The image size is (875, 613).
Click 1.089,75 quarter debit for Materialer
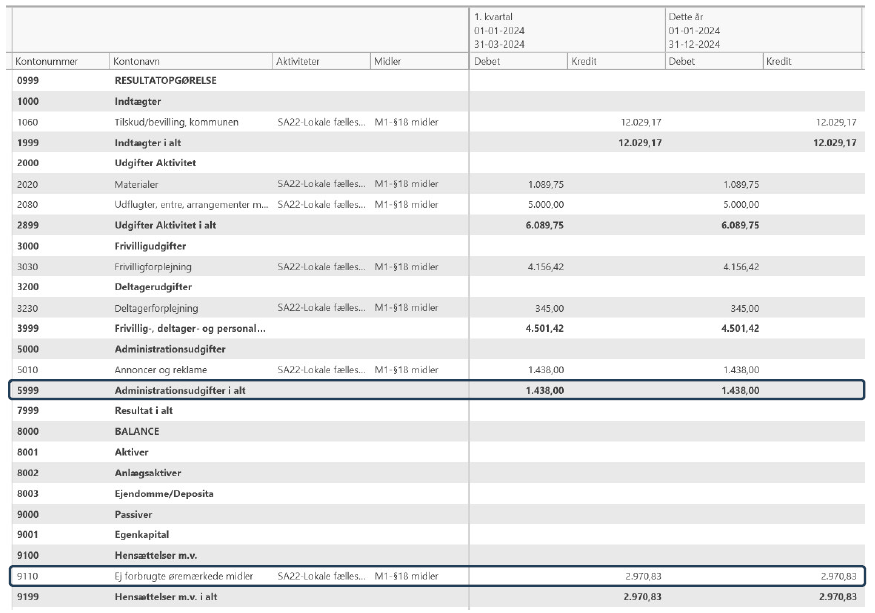tap(545, 184)
